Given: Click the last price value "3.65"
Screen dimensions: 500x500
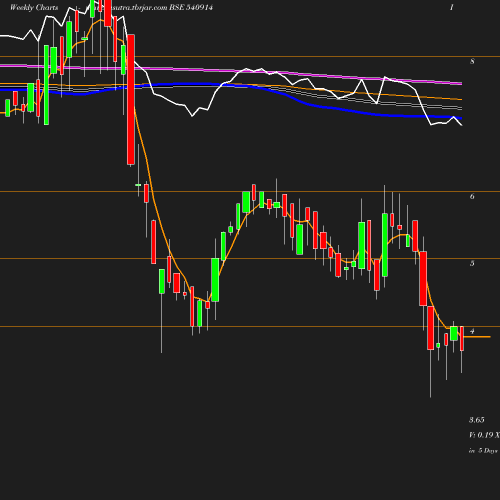Looking at the screenshot, I should [477, 420].
